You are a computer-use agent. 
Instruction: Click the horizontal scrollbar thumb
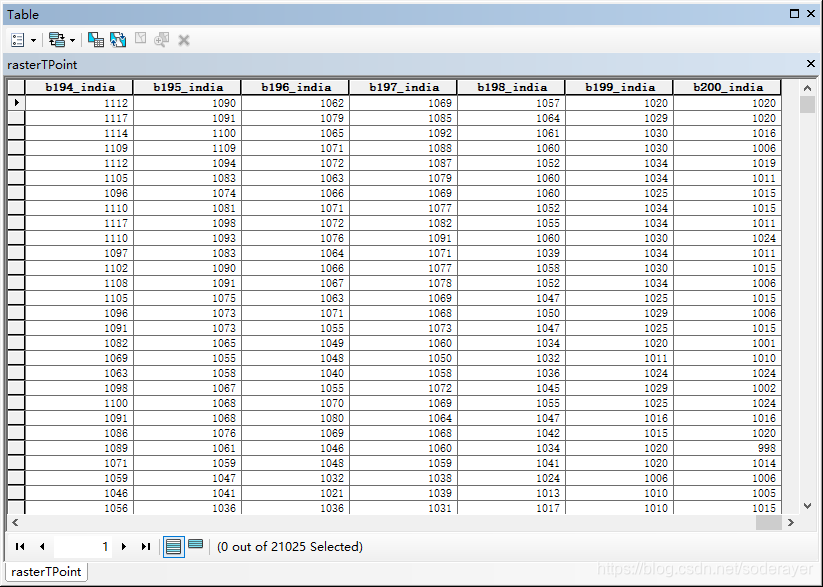coord(768,522)
